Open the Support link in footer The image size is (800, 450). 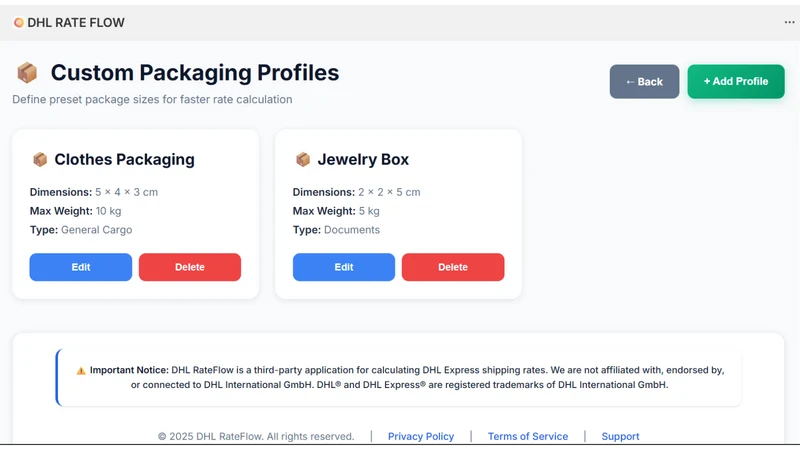(620, 436)
